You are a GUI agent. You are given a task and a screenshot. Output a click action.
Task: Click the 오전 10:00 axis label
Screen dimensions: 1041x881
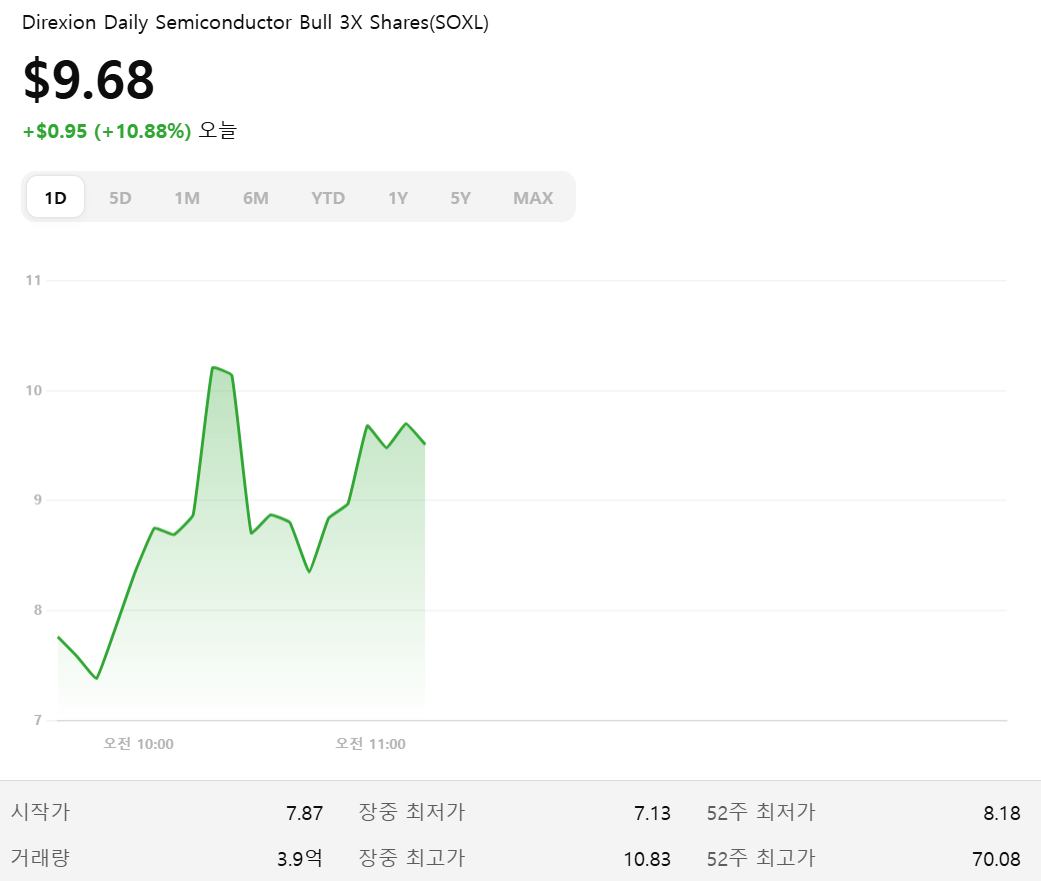coord(138,744)
